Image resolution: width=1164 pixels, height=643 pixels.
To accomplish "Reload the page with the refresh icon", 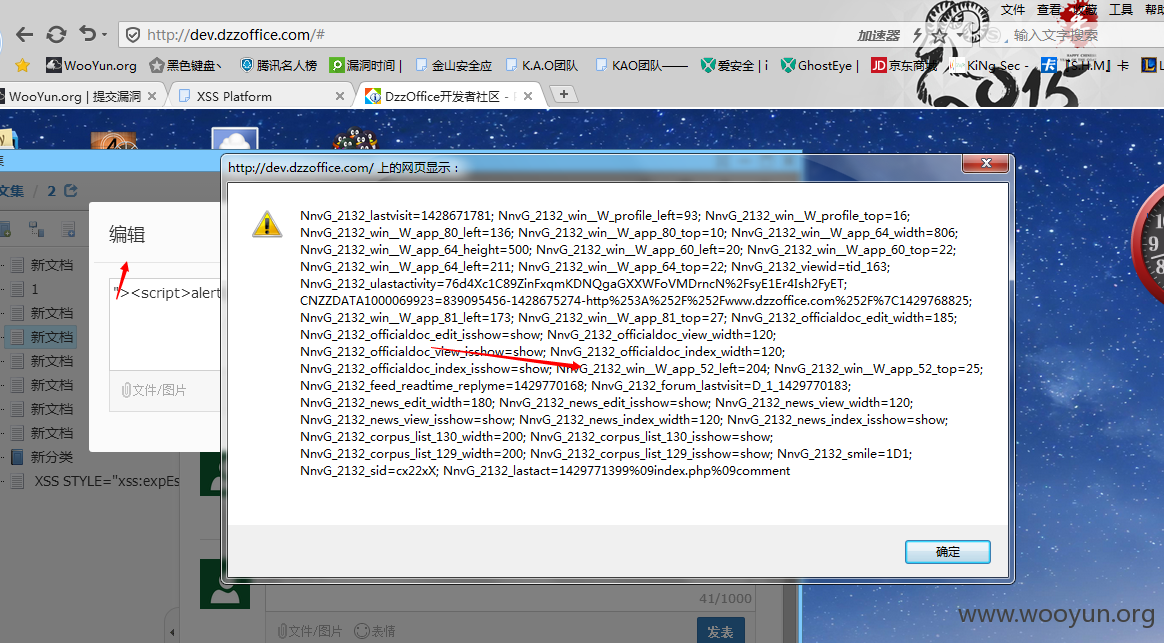I will pyautogui.click(x=56, y=34).
